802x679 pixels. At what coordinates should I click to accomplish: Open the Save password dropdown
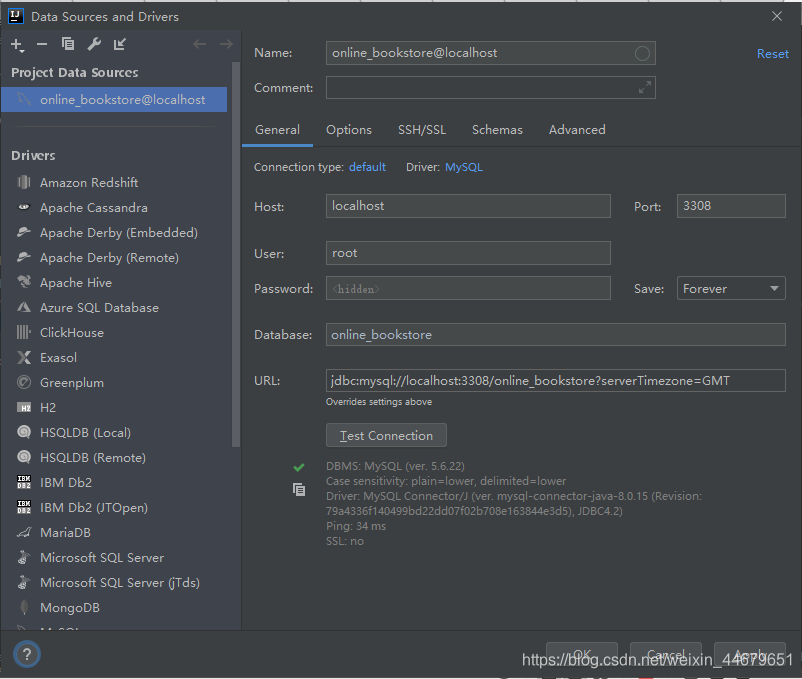point(731,288)
